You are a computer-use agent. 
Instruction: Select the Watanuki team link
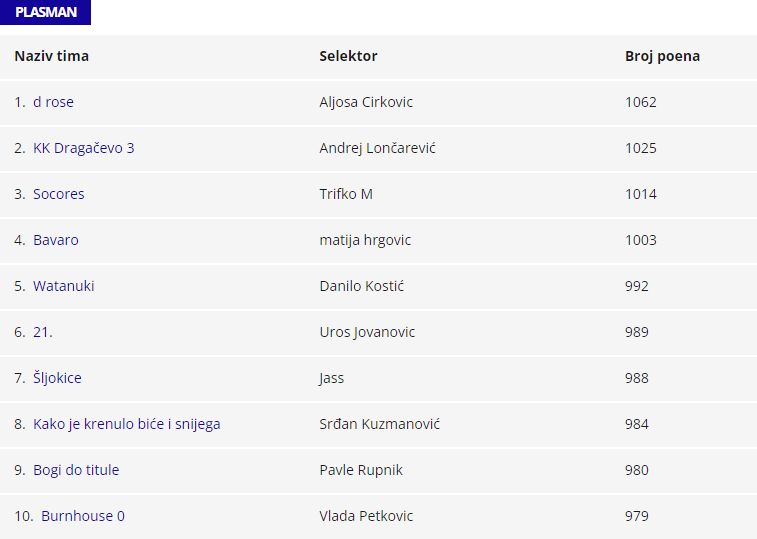(63, 286)
